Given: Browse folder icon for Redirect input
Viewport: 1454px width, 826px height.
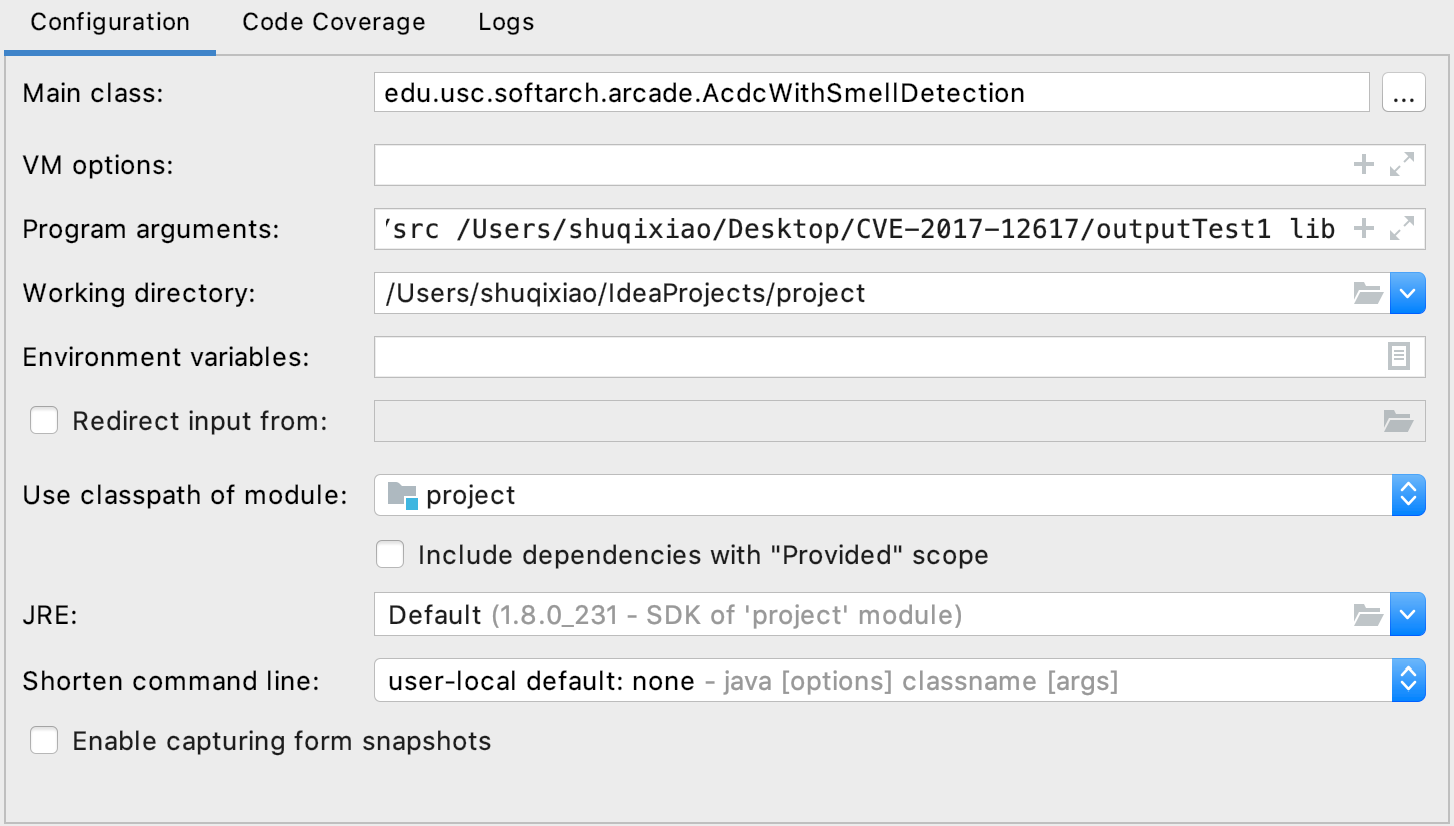Looking at the screenshot, I should (1397, 421).
